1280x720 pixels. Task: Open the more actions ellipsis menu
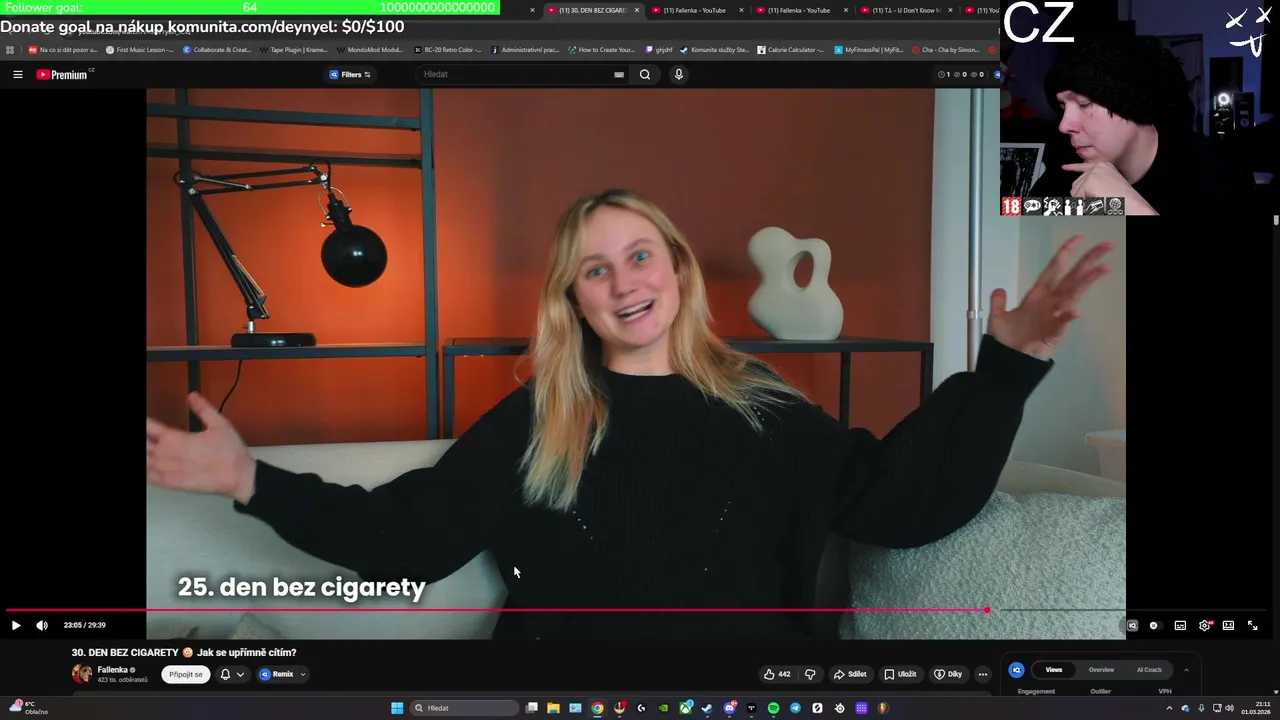[983, 674]
